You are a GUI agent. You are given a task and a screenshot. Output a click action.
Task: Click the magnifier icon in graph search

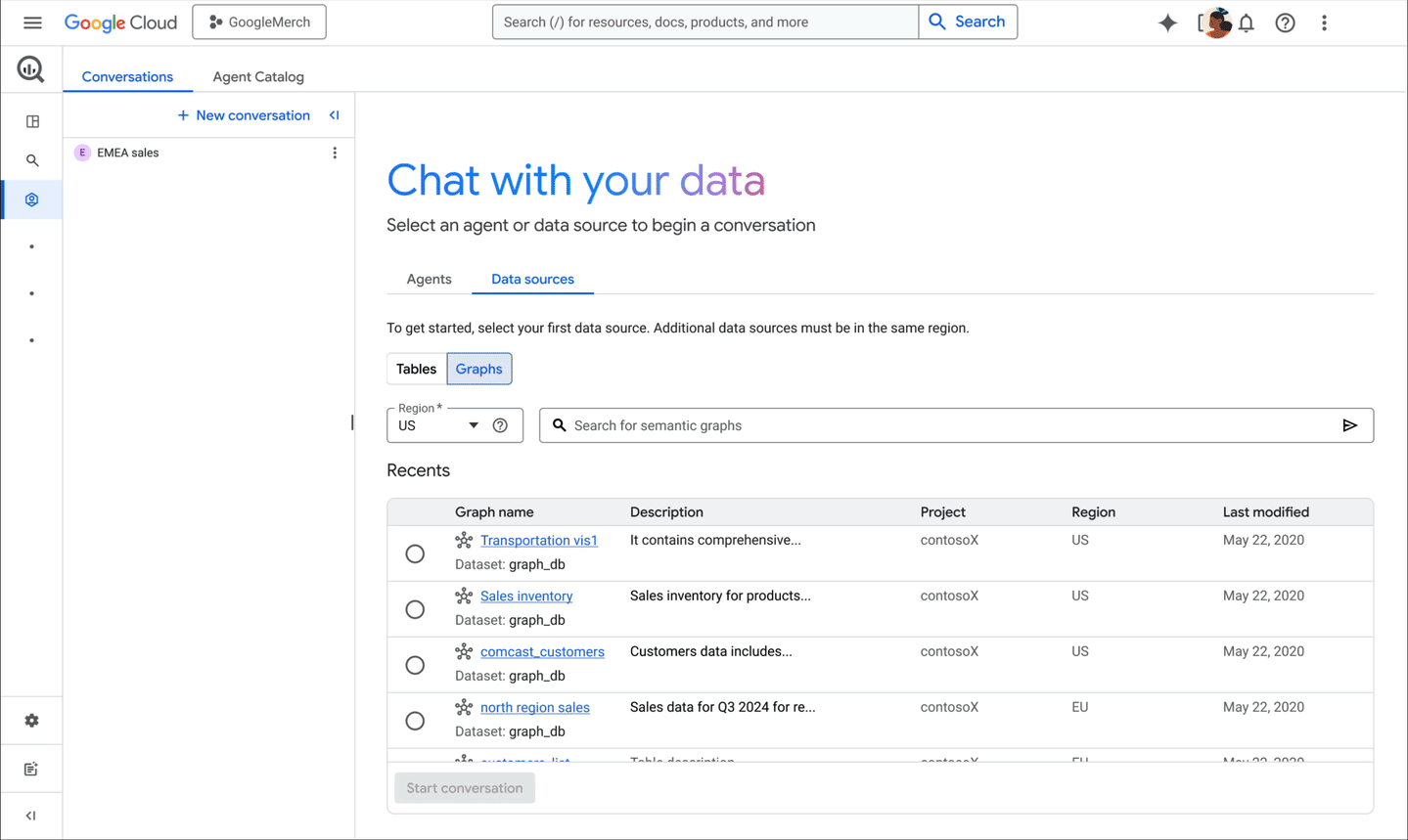[x=559, y=425]
